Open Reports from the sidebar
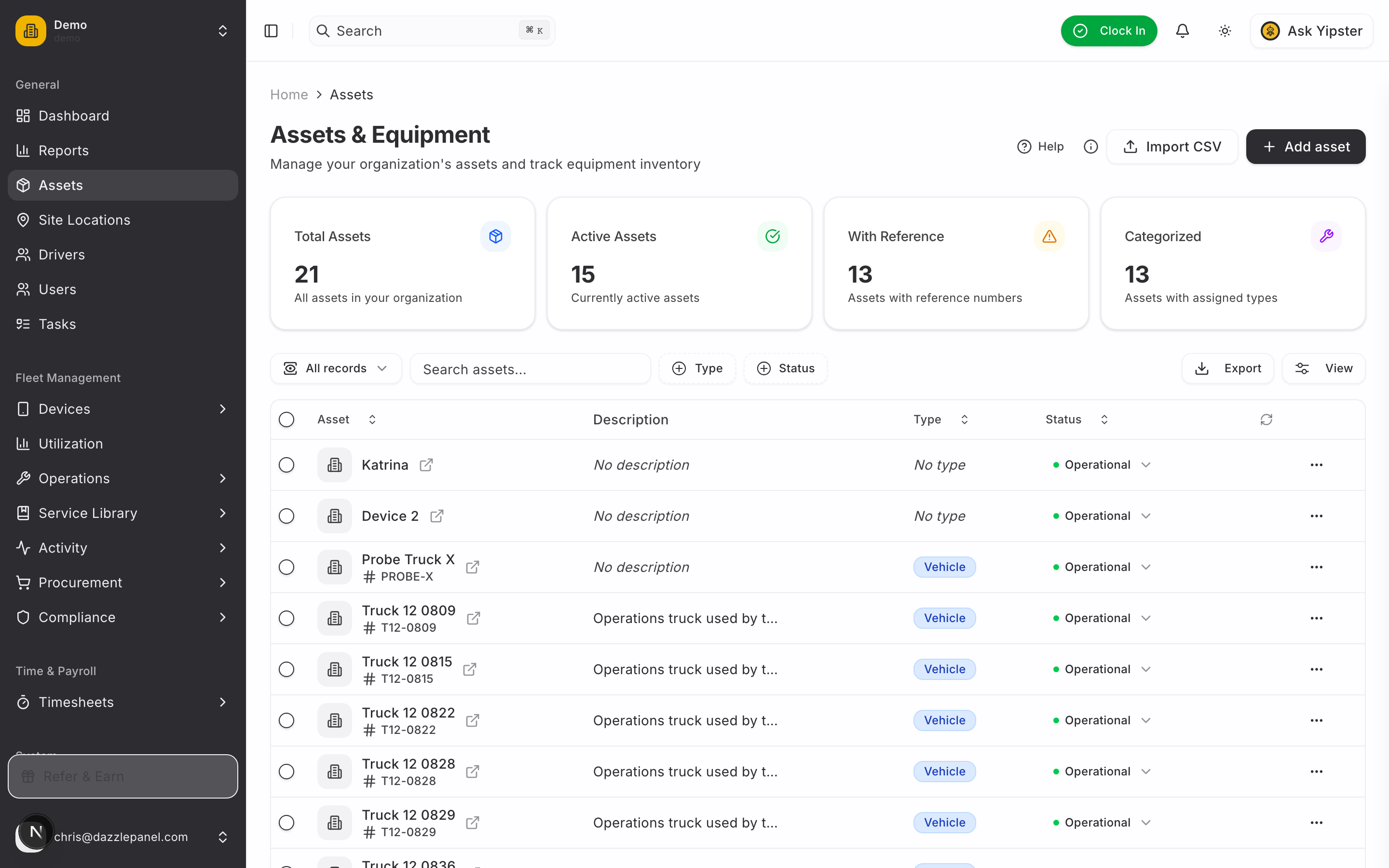1389x868 pixels. (x=123, y=150)
